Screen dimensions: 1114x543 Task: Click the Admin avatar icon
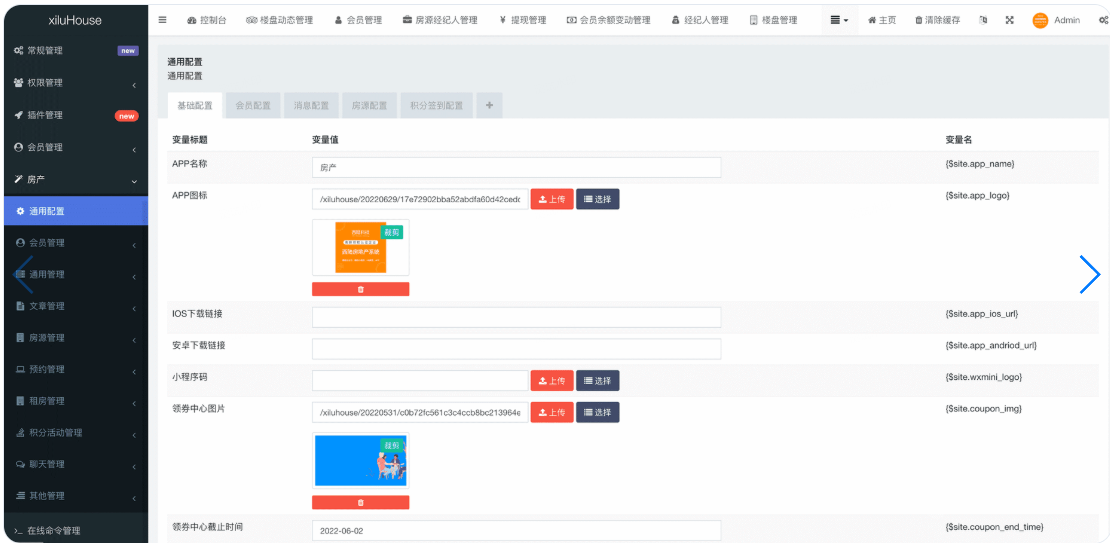coord(1040,20)
